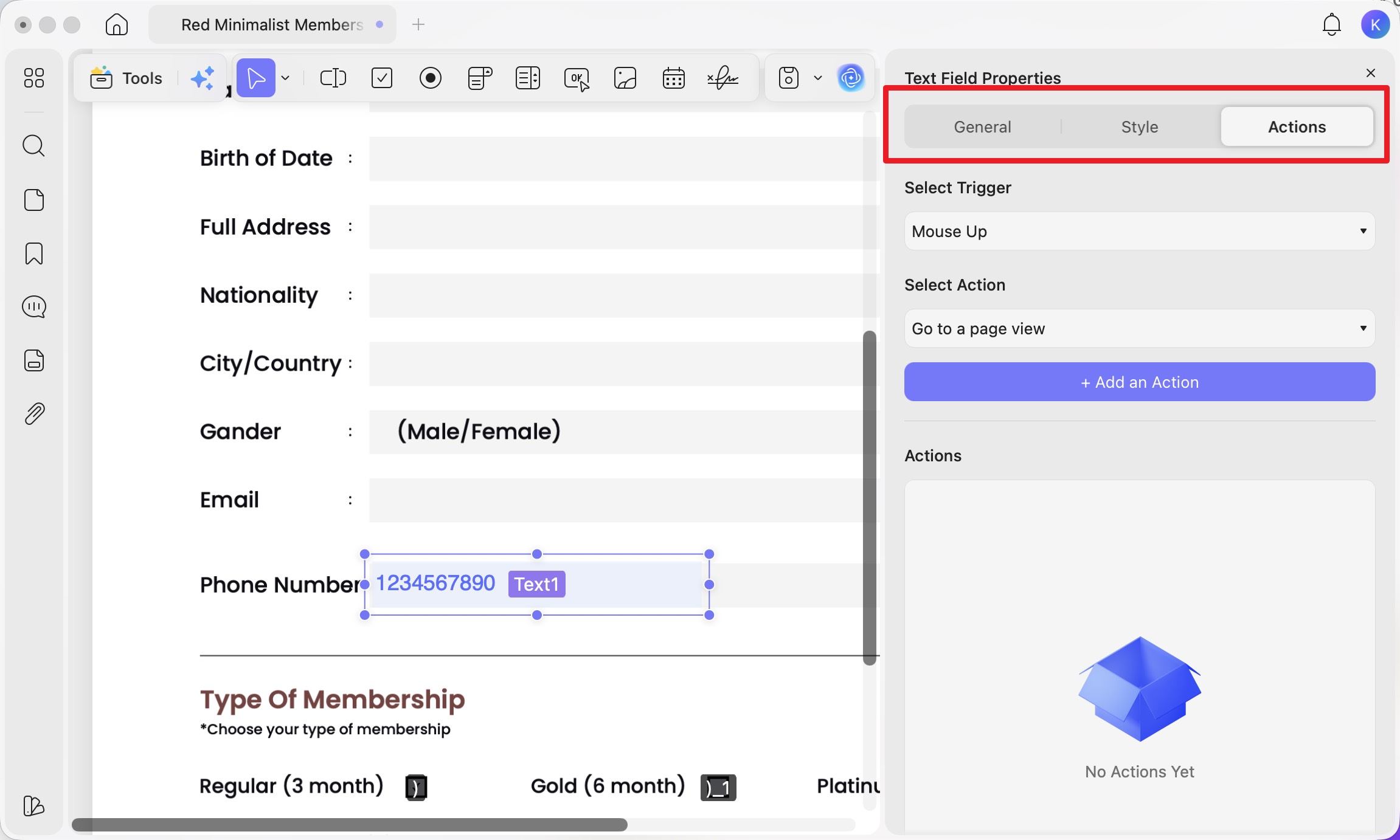Switch to Red Minimalist Members tab

272,24
